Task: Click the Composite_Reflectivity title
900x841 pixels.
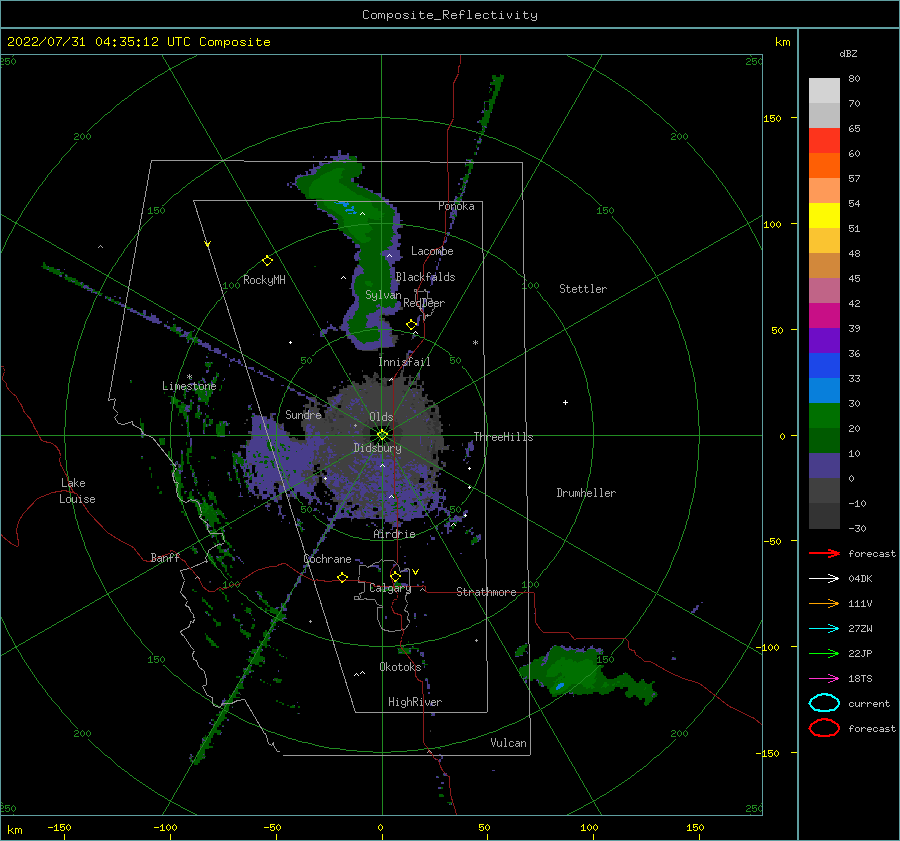Action: pos(450,15)
